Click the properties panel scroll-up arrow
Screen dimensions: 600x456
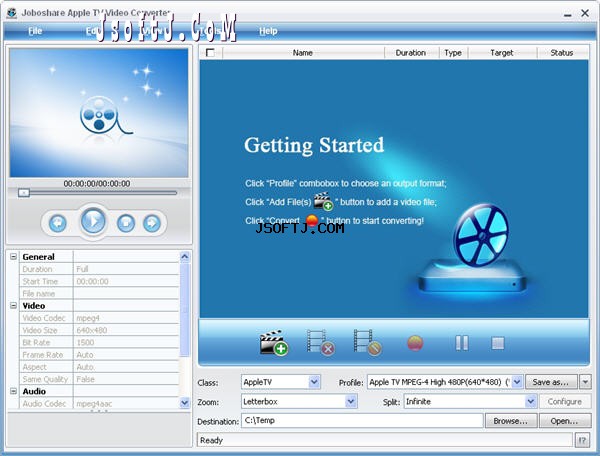click(184, 257)
